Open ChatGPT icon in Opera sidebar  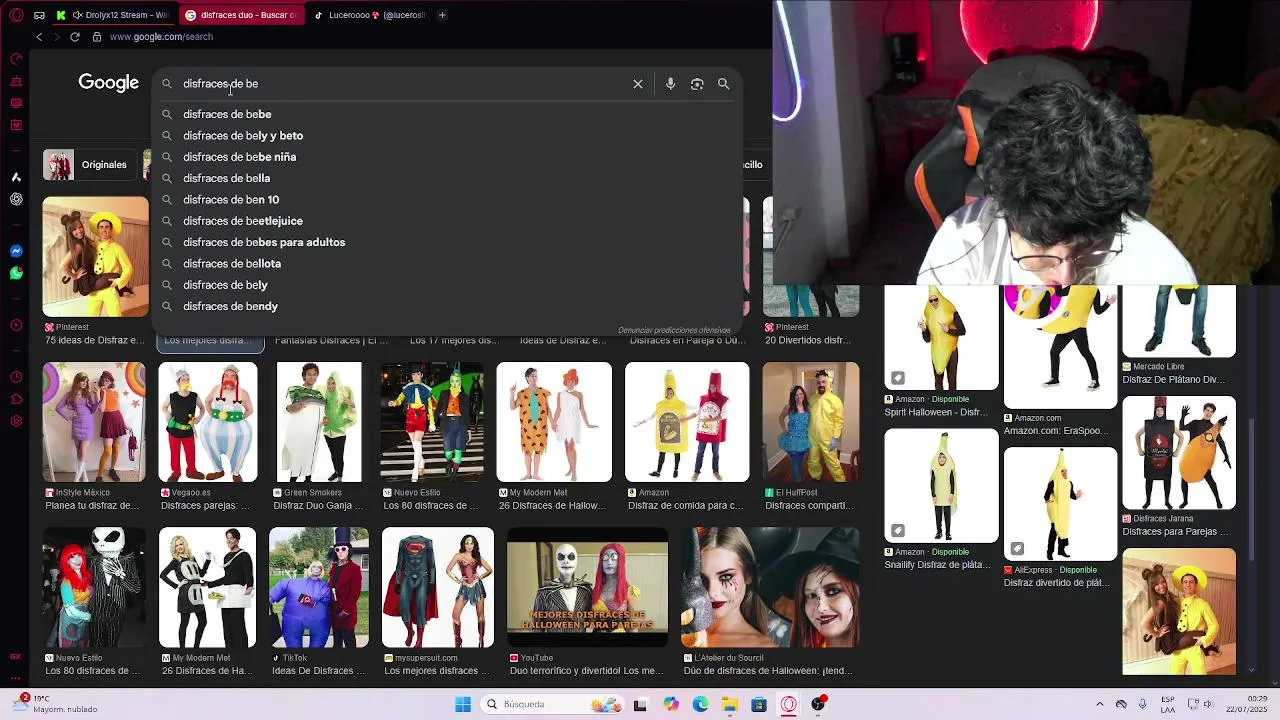(x=16, y=199)
